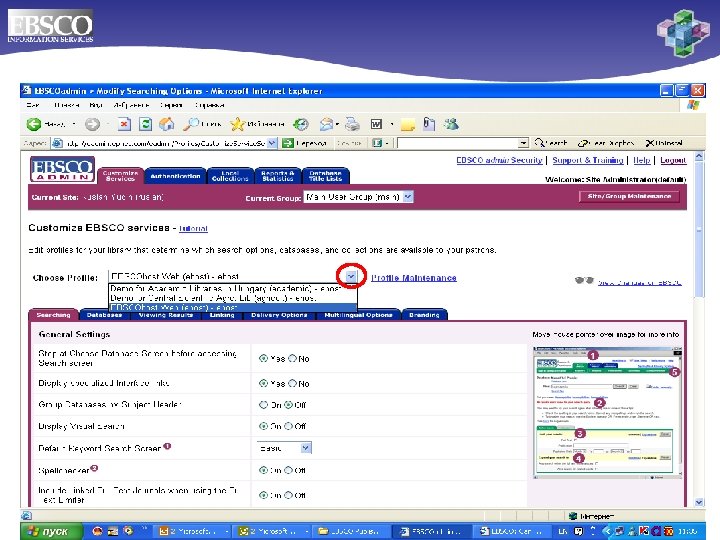The width and height of the screenshot is (720, 540).
Task: Click the Edit with Word icon
Action: pyautogui.click(x=376, y=124)
